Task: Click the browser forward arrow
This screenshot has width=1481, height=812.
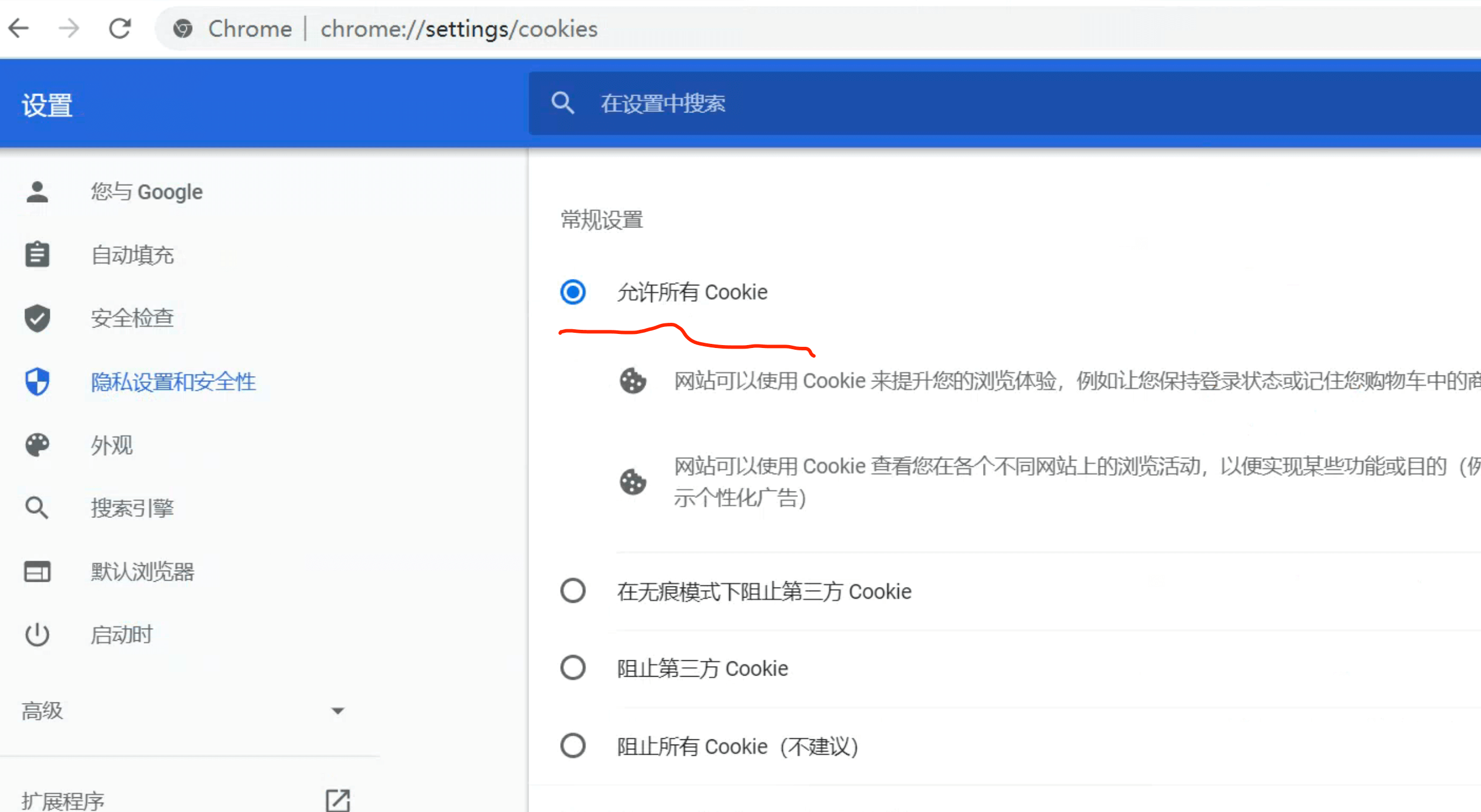Action: click(69, 28)
